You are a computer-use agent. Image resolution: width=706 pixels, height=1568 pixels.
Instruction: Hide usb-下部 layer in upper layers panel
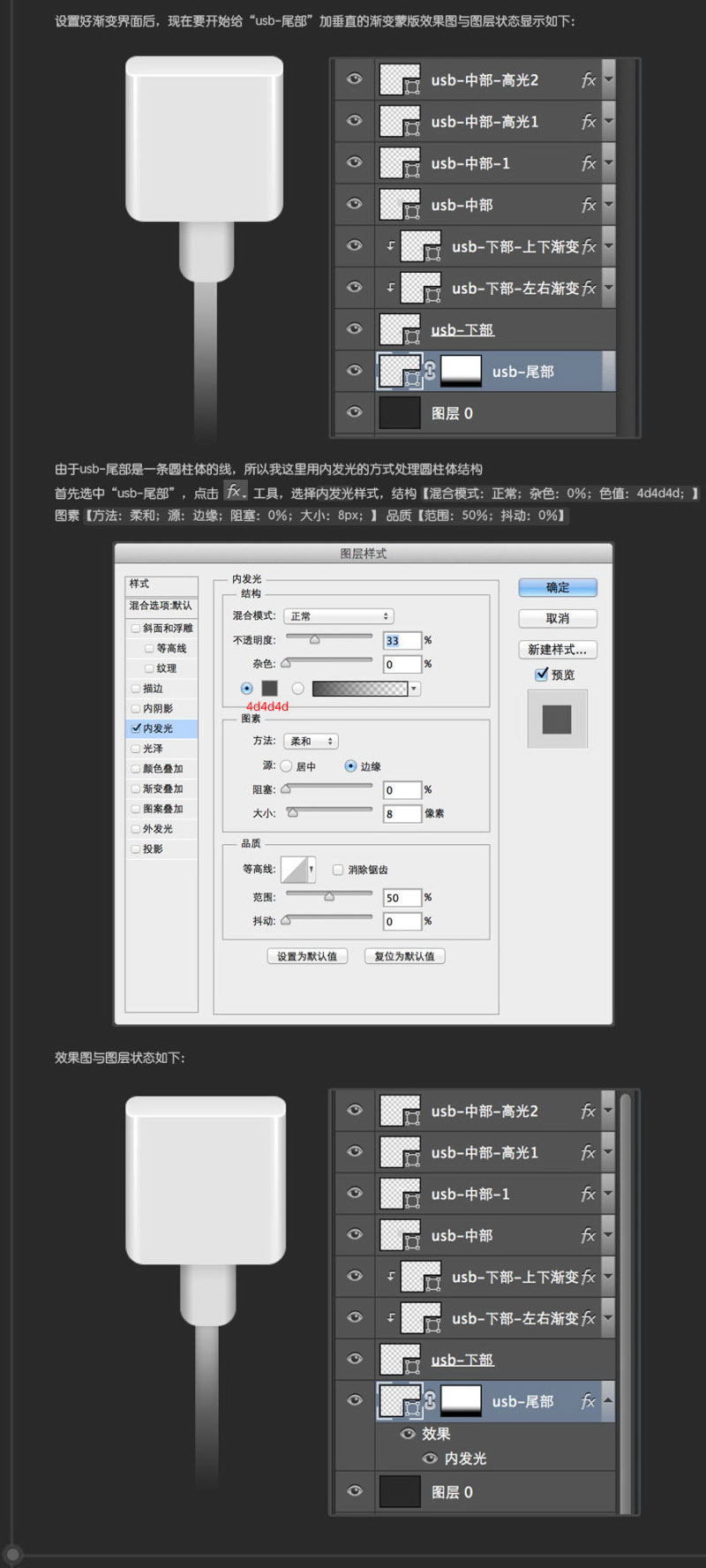(x=355, y=328)
